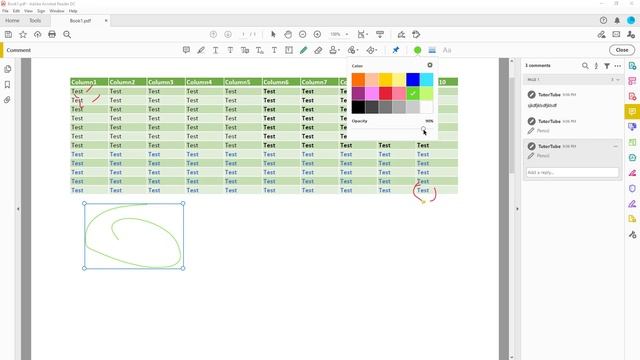Search comments in comments panel
This screenshot has height=360, width=640.
click(x=585, y=65)
